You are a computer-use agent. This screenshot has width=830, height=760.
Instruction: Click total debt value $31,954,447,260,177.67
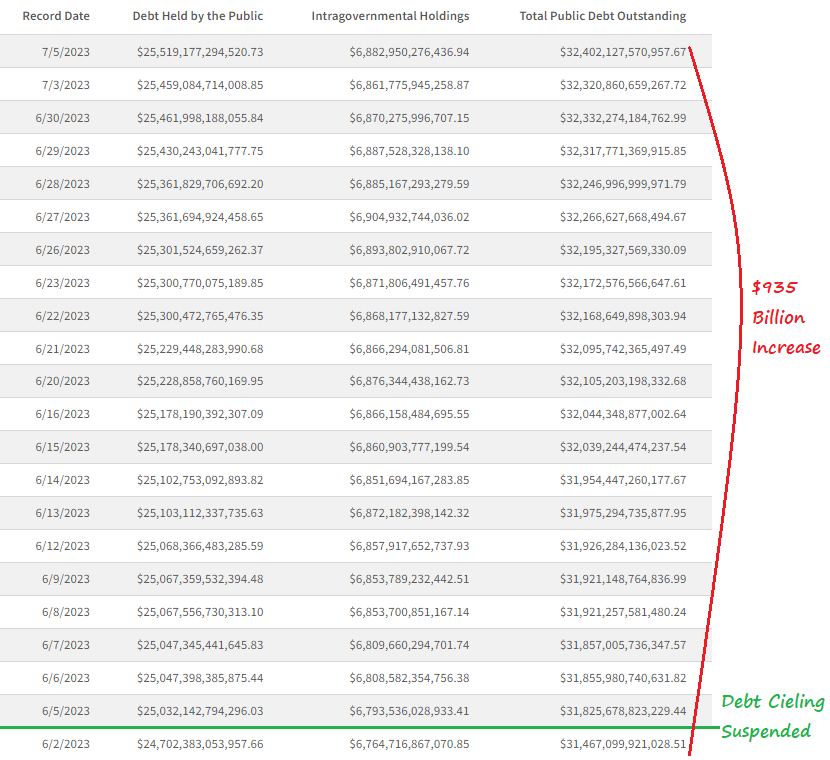click(x=623, y=480)
